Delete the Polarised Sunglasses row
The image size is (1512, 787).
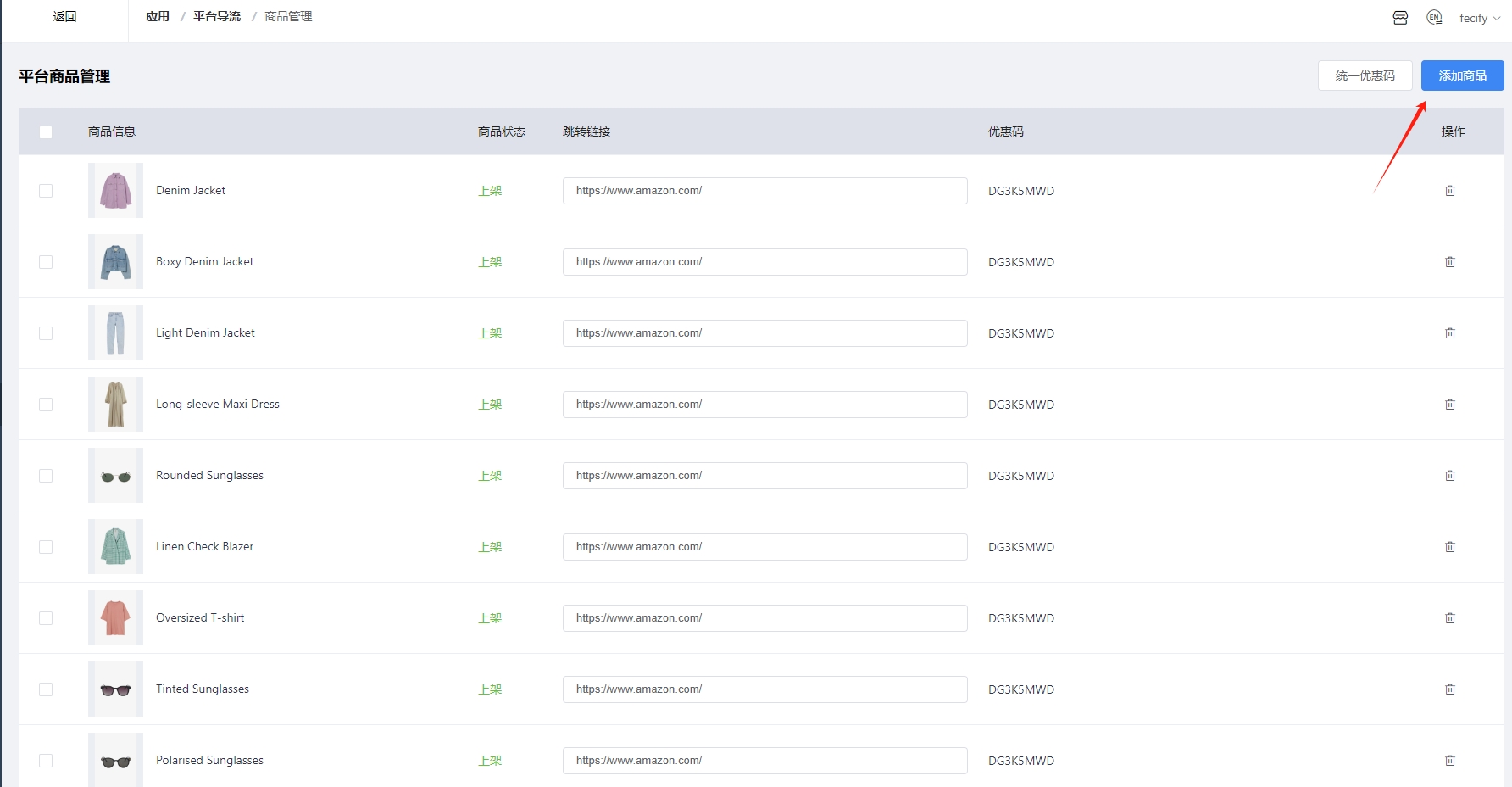click(1450, 761)
